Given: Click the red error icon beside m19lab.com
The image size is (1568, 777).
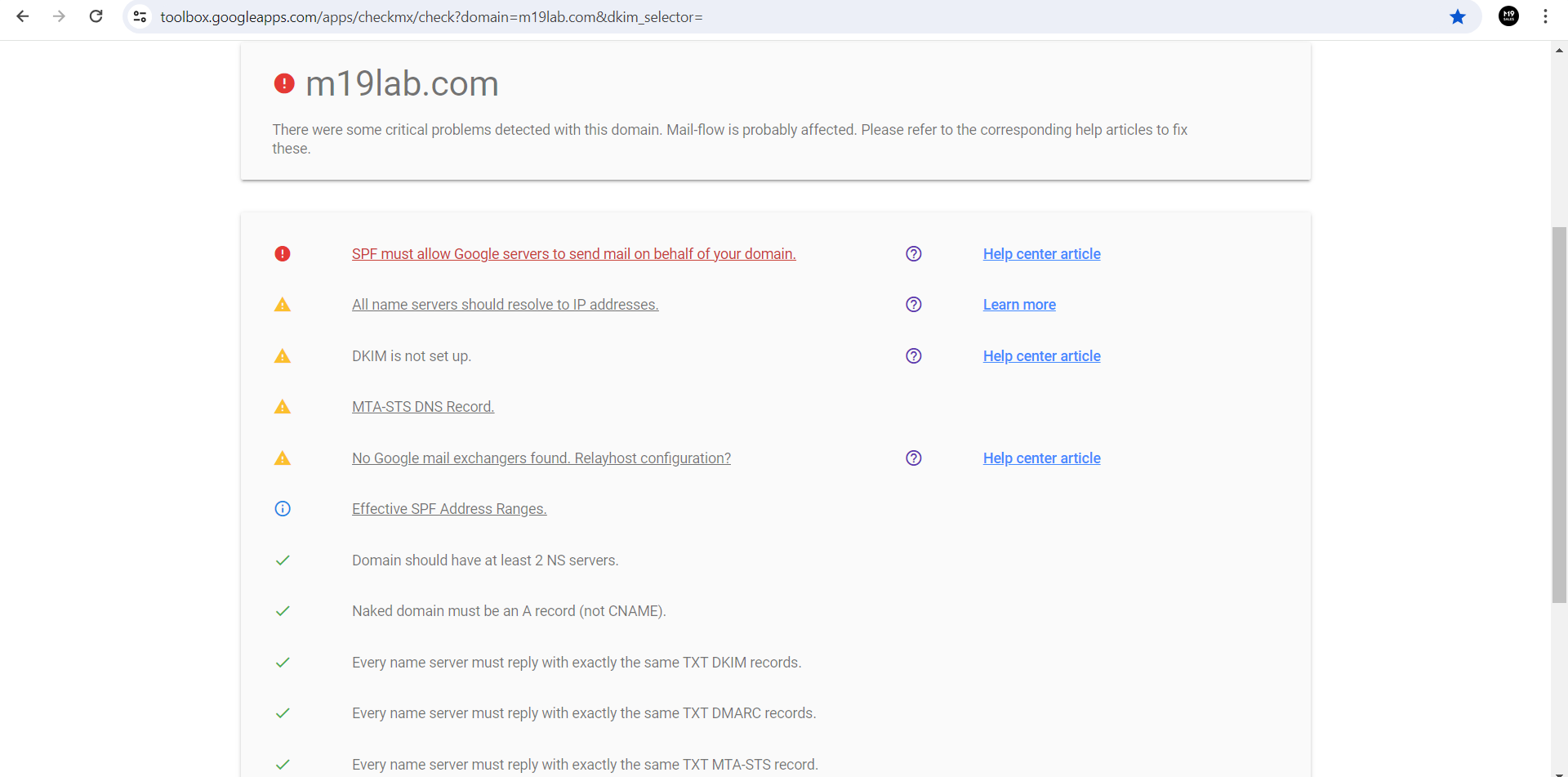Looking at the screenshot, I should [x=284, y=83].
